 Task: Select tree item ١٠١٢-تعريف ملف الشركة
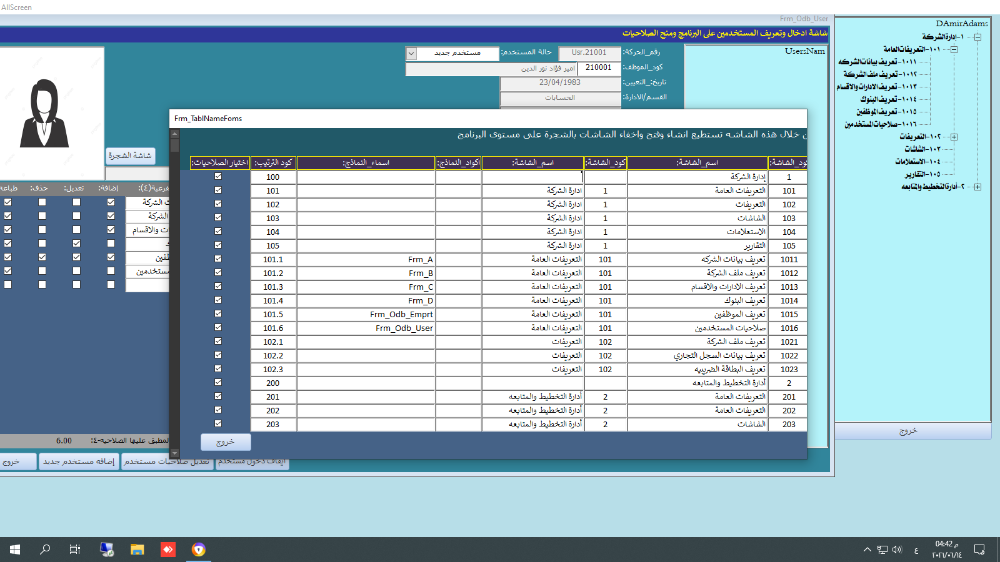coord(880,75)
